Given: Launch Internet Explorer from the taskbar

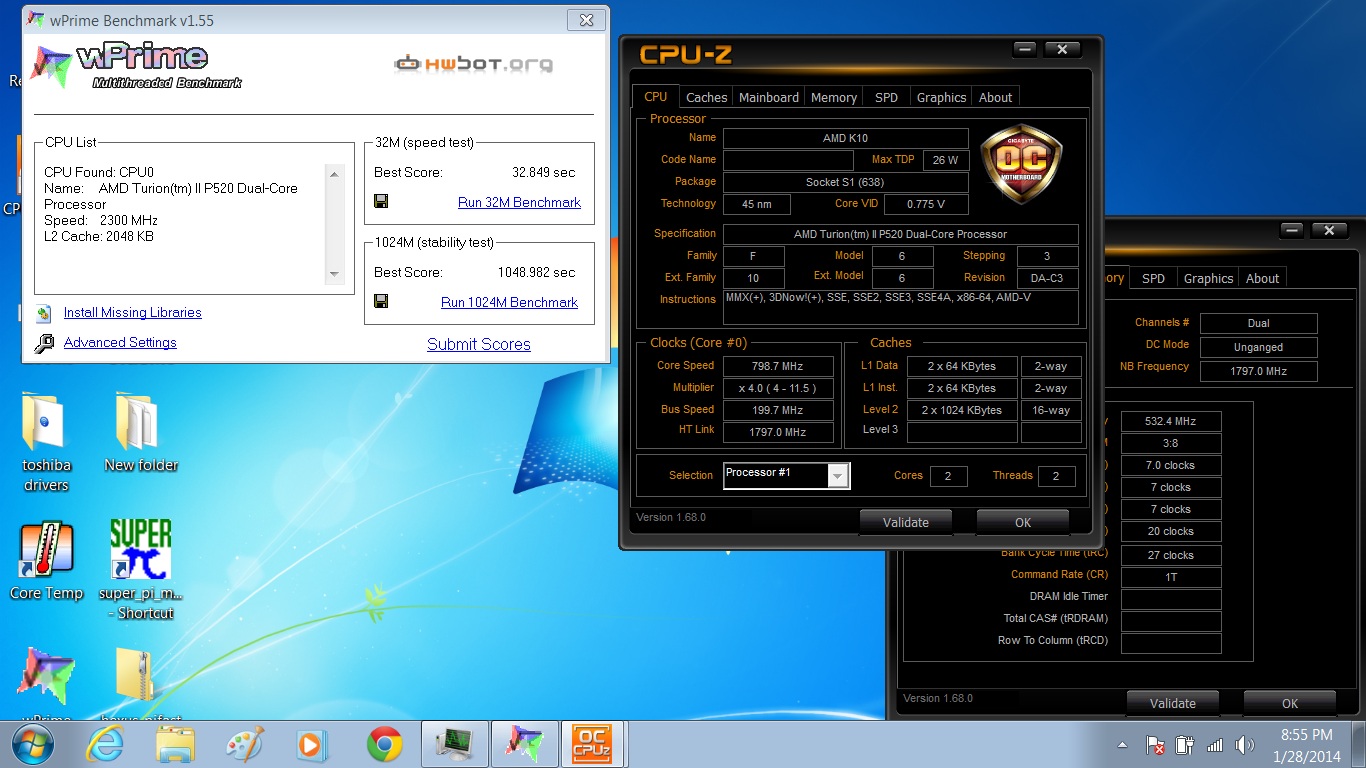Looking at the screenshot, I should [x=104, y=744].
